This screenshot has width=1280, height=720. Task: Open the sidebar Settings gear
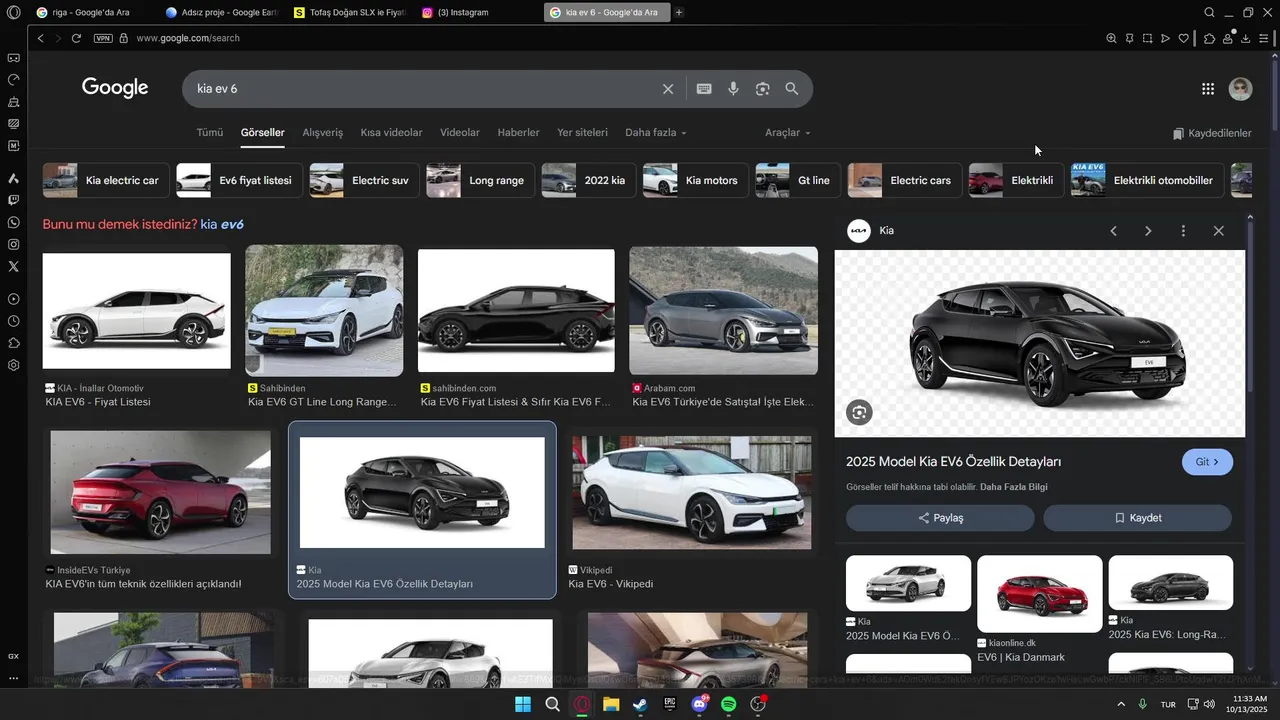click(x=13, y=365)
